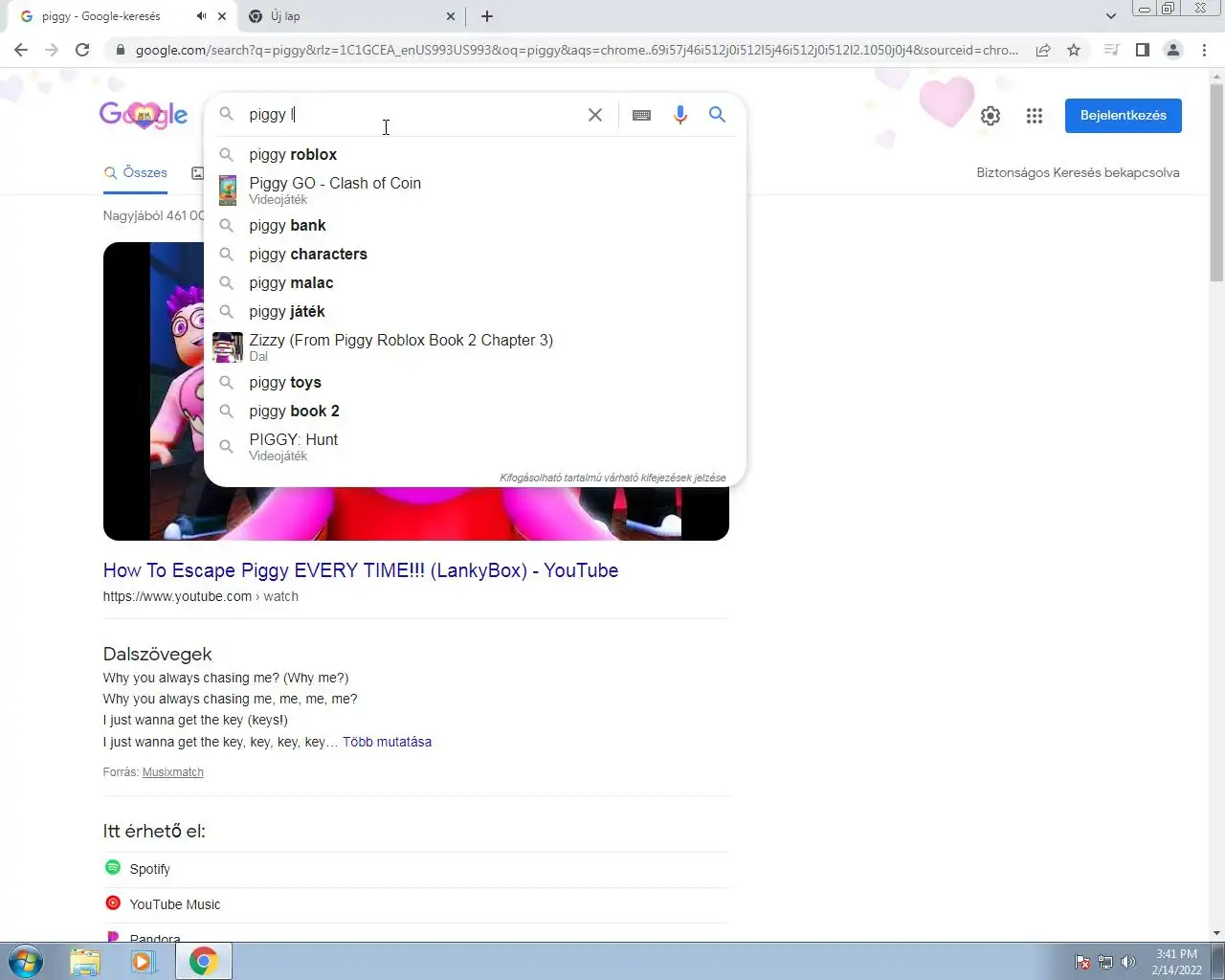Click Bejelentkezés sign-in button
This screenshot has height=980, width=1225.
(1123, 116)
